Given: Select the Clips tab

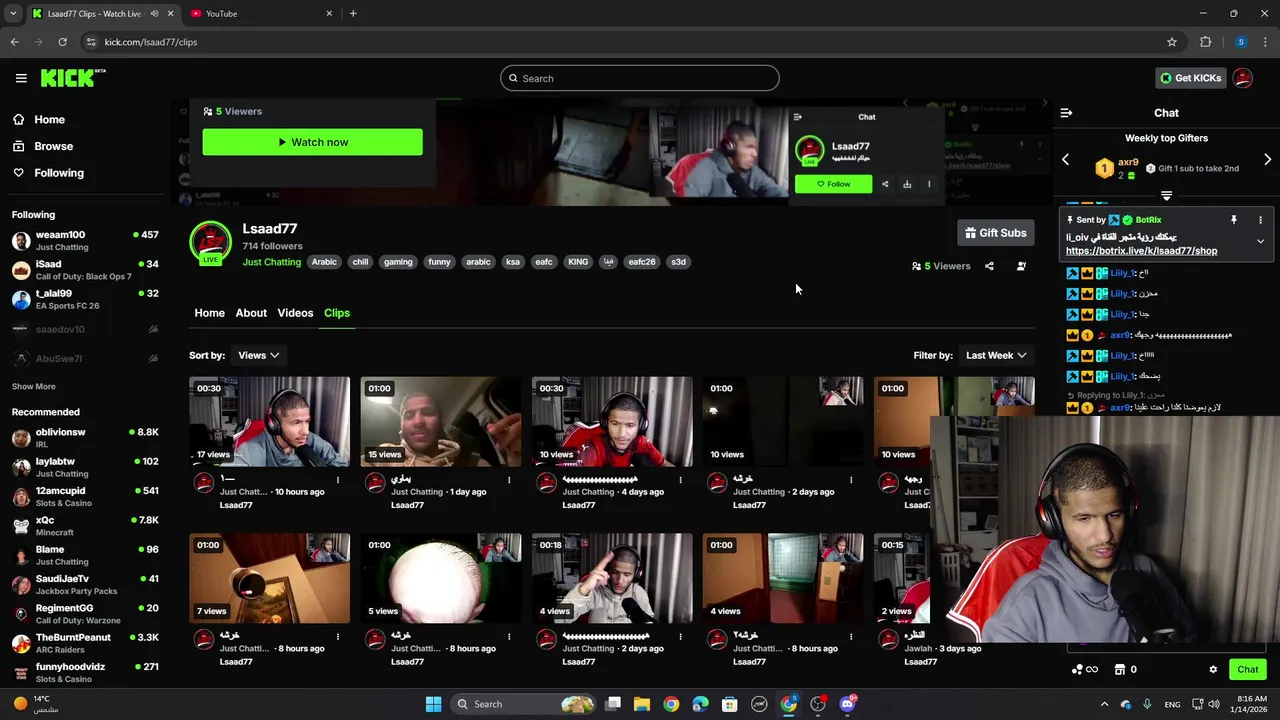Looking at the screenshot, I should point(337,313).
